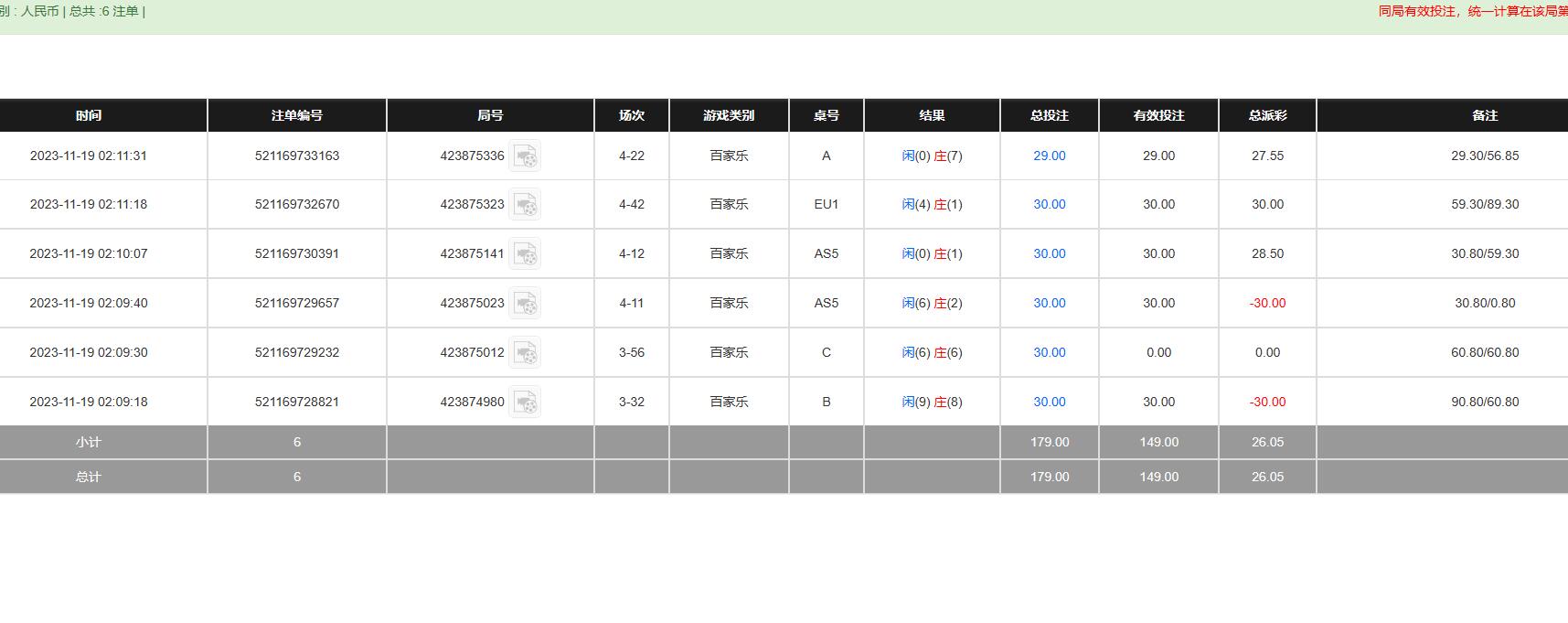This screenshot has height=623, width=1568.
Task: Click round number 423875023
Action: [472, 303]
